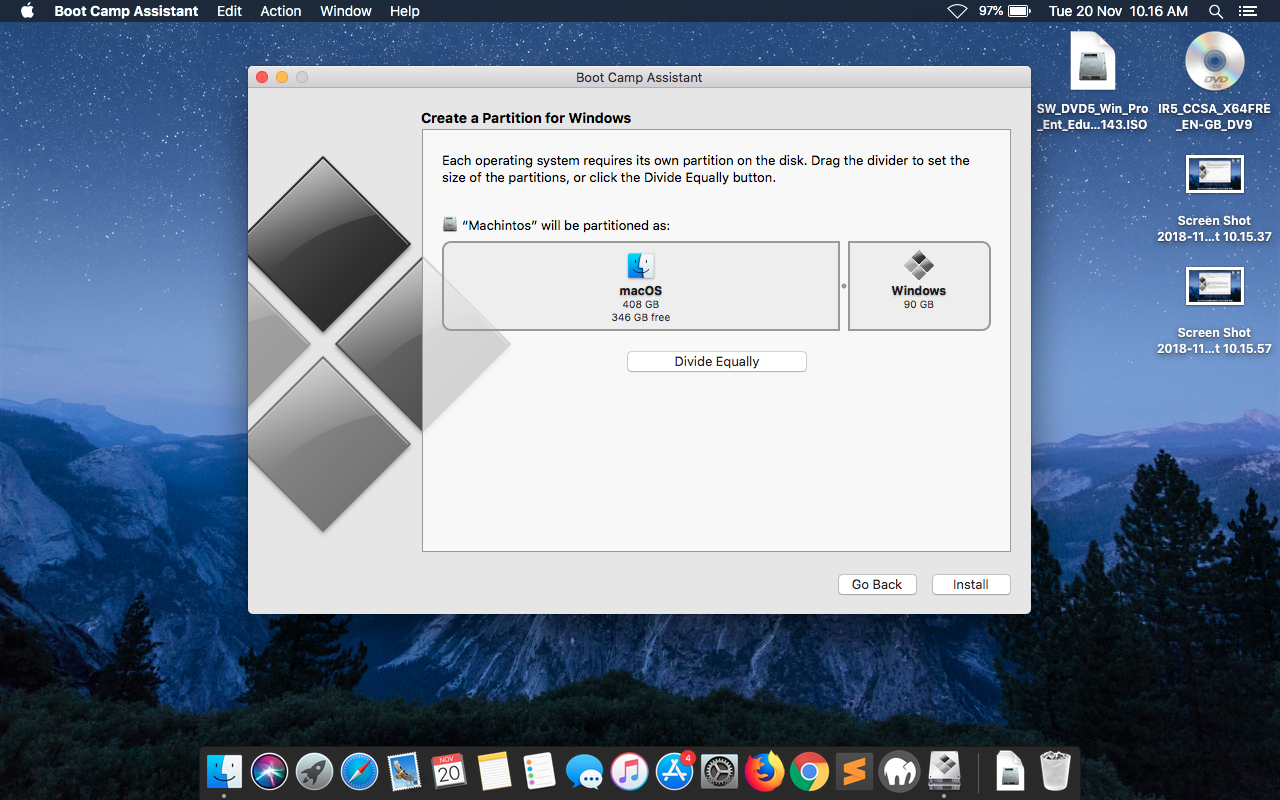Open Reminders list icon in Dock
1280x800 pixels.
539,771
